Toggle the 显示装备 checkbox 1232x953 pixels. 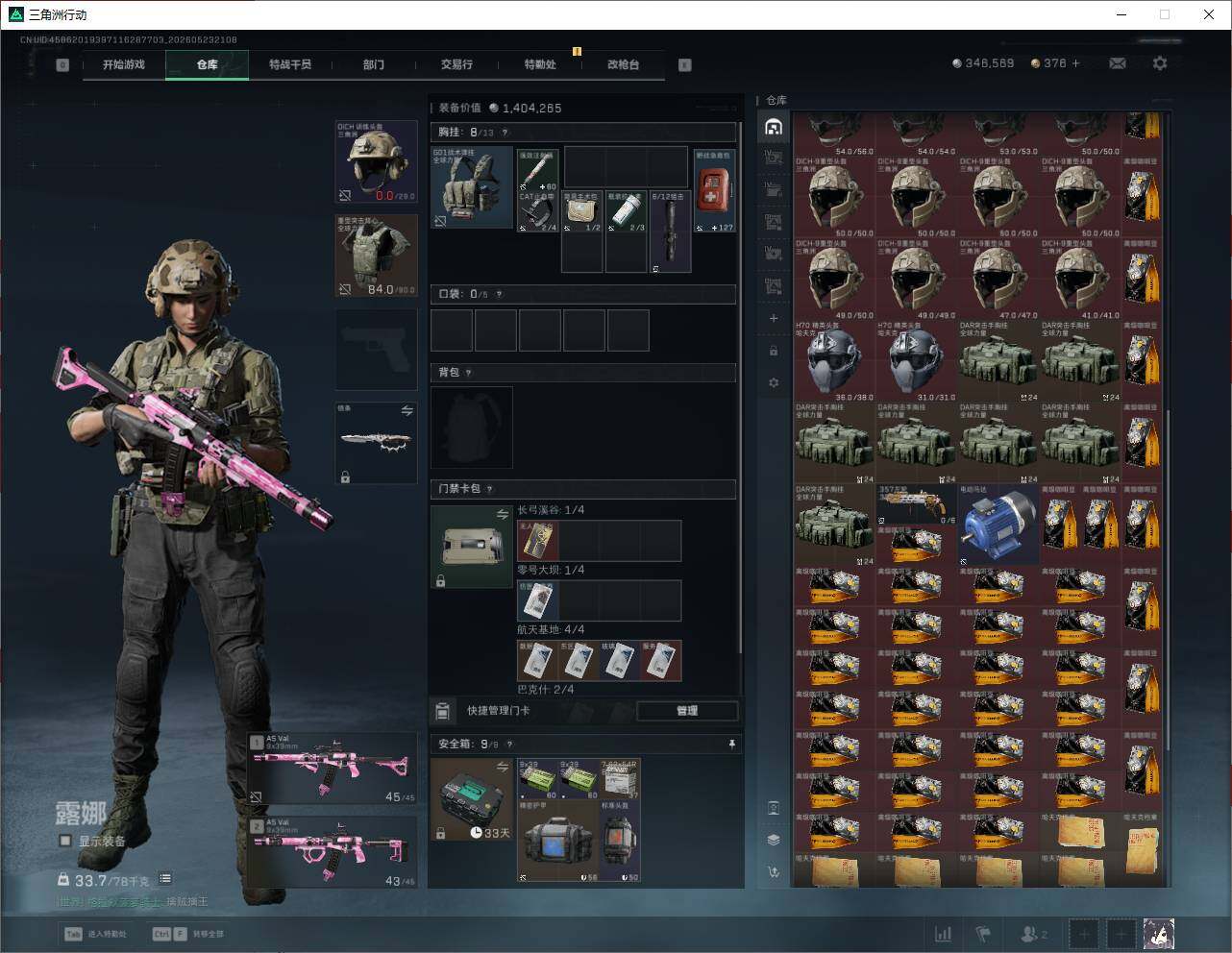(x=65, y=841)
